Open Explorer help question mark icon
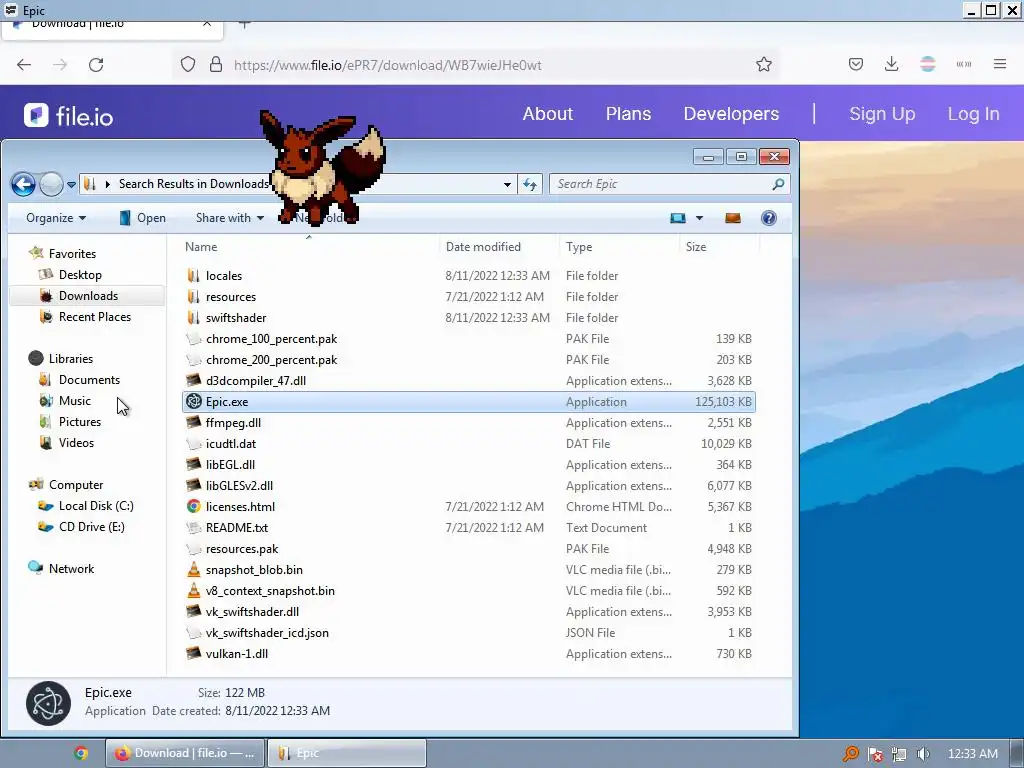Screen dimensions: 1024x768 click(x=769, y=218)
